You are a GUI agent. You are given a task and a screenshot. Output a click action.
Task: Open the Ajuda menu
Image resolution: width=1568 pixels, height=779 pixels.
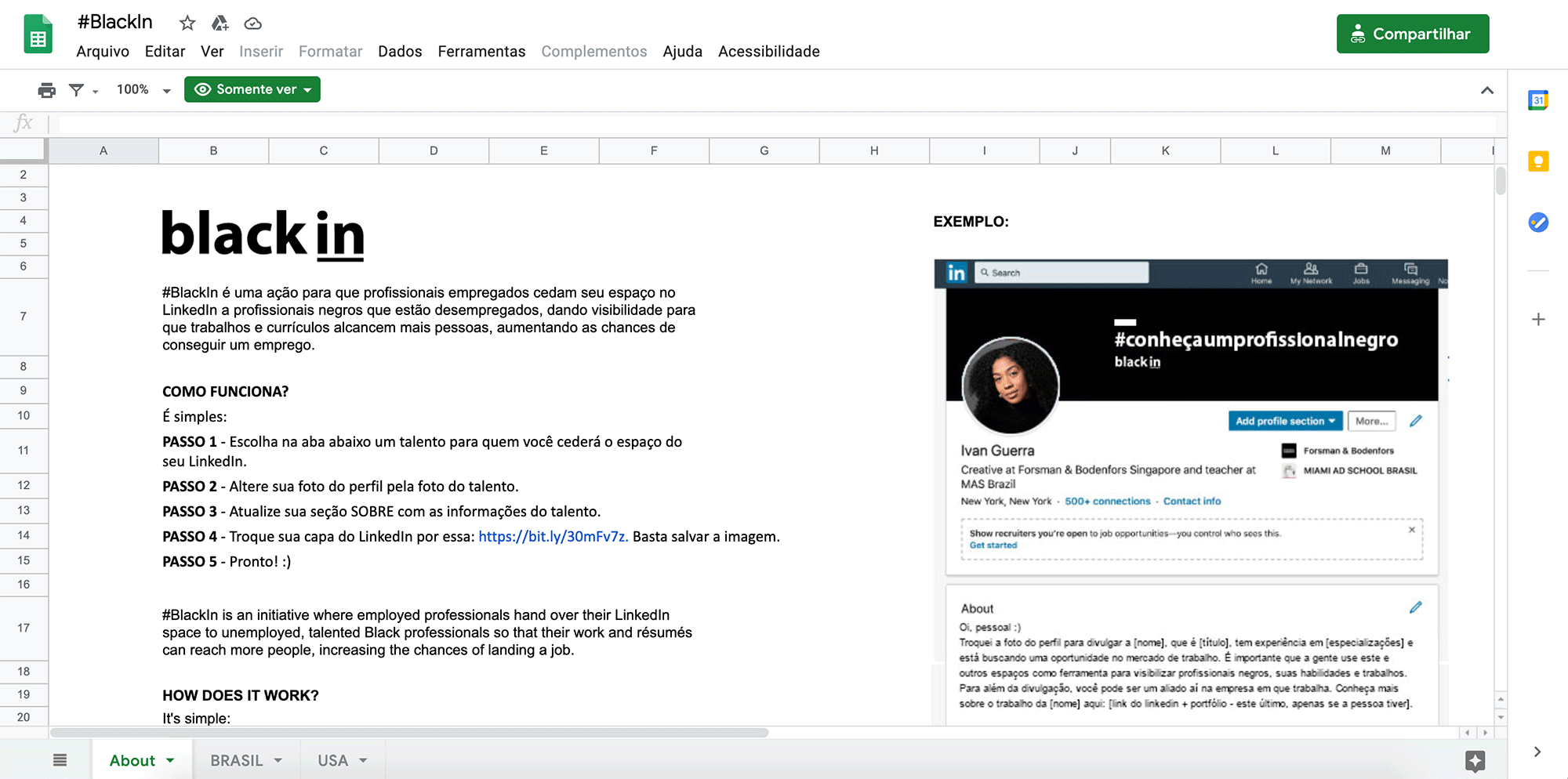682,52
